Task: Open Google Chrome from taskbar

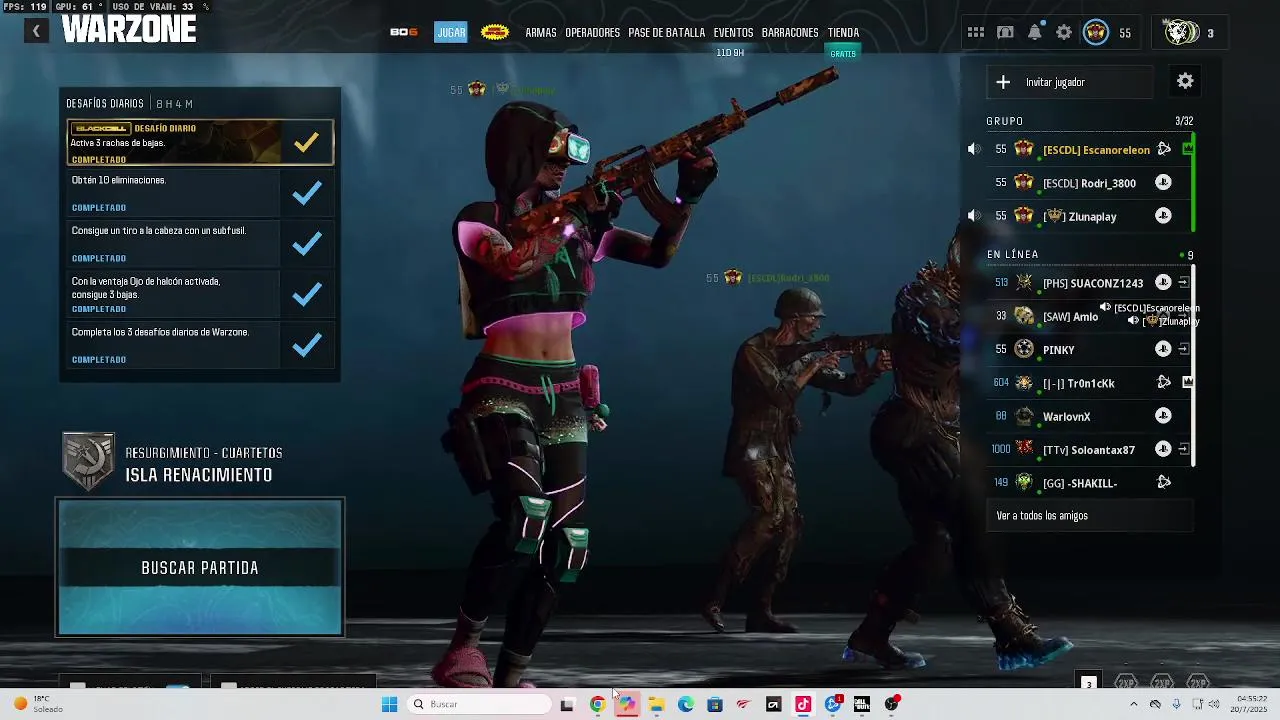Action: pyautogui.click(x=597, y=704)
